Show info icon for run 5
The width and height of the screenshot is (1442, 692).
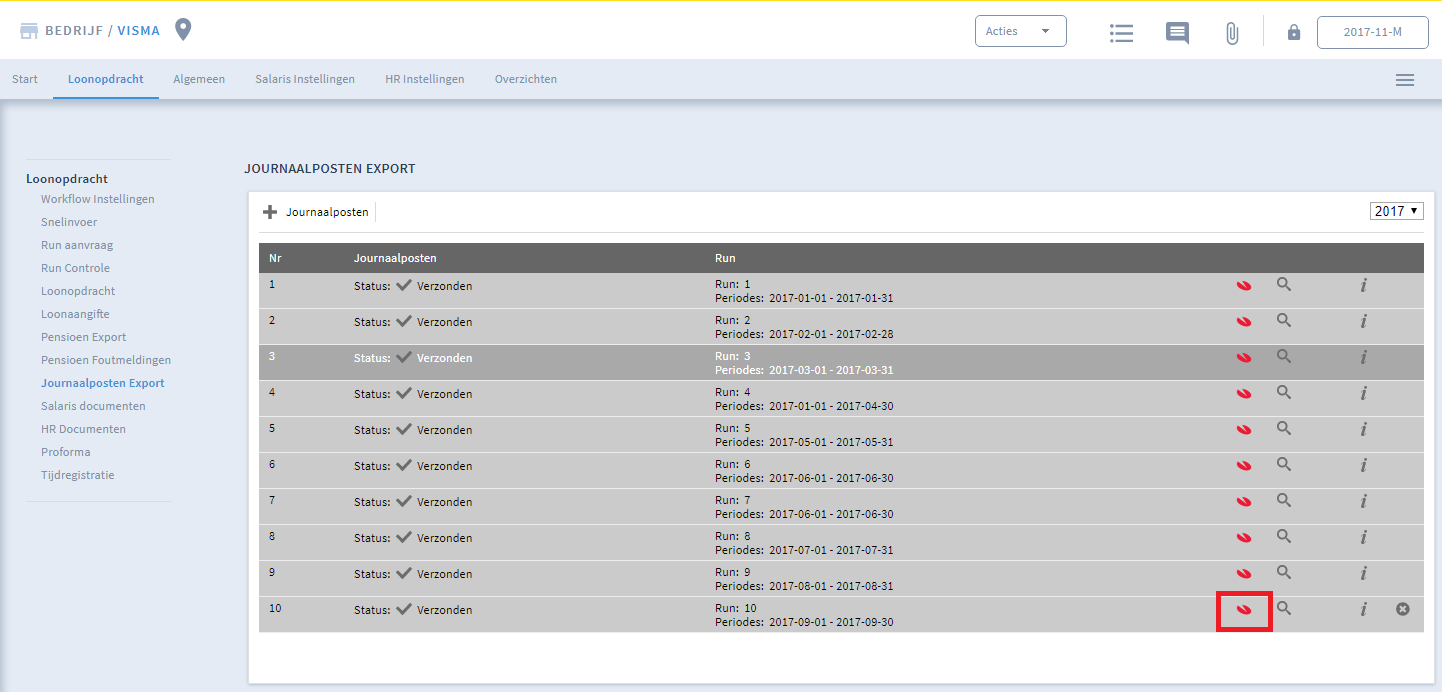point(1363,430)
